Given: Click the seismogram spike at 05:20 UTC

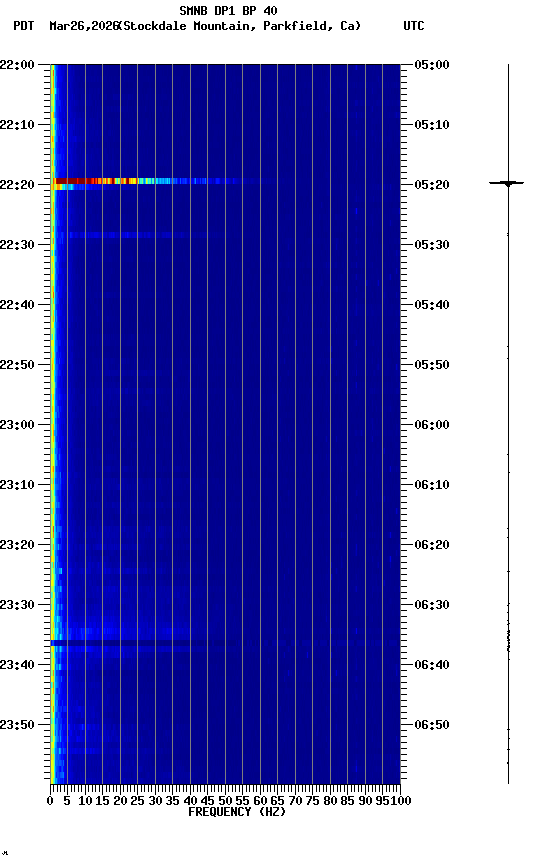Looking at the screenshot, I should pyautogui.click(x=507, y=183).
